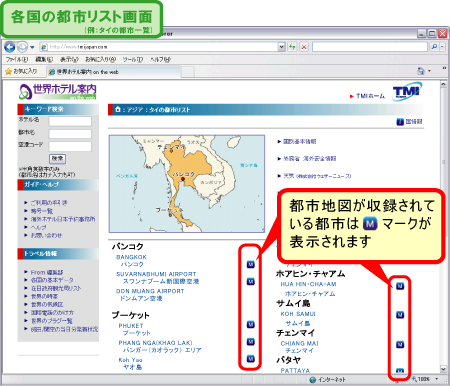Click the Thailand map image
This screenshot has width=450, height=386.
pyautogui.click(x=187, y=184)
